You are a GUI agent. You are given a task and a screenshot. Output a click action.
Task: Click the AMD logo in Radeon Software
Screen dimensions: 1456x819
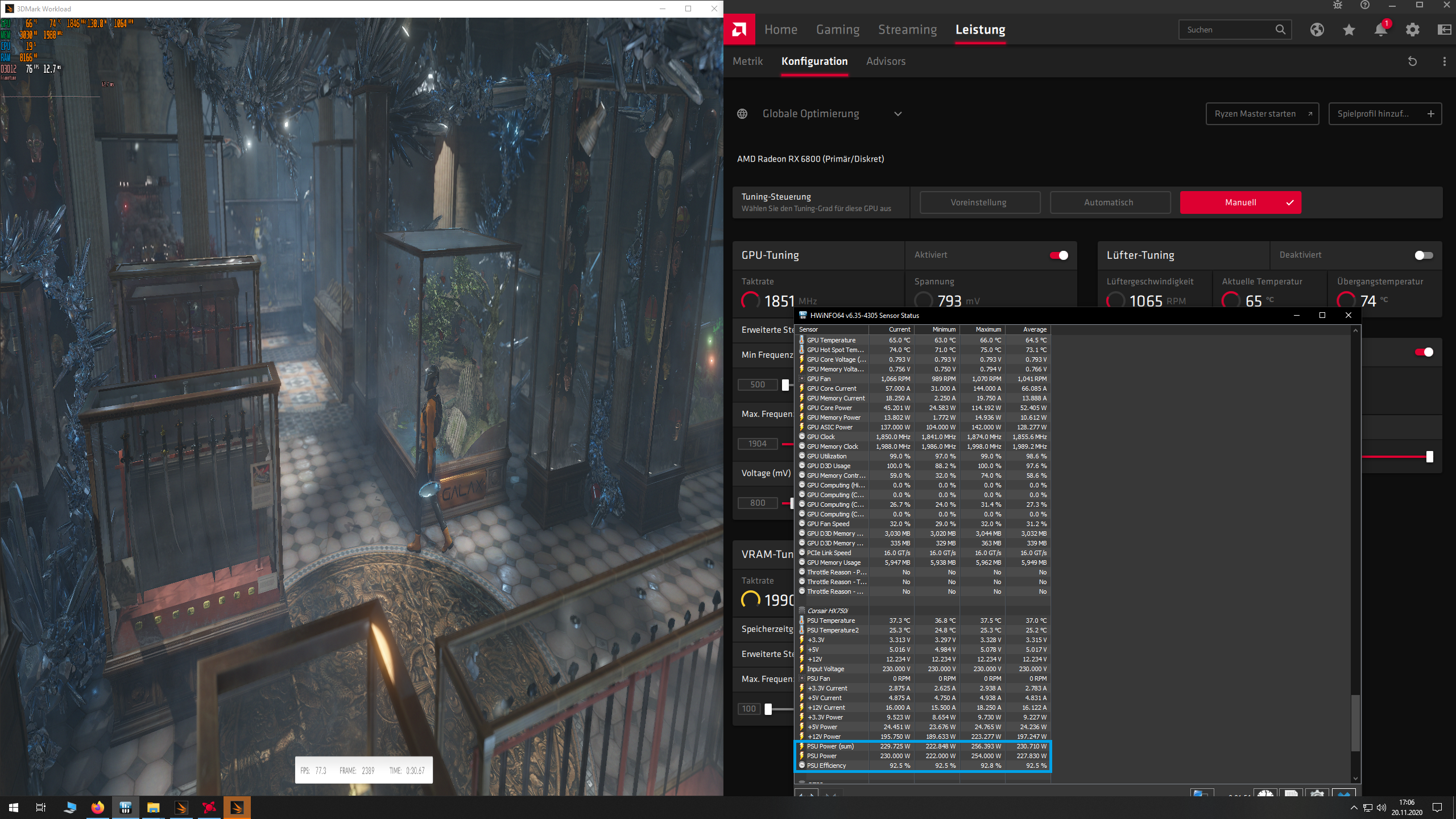739,29
